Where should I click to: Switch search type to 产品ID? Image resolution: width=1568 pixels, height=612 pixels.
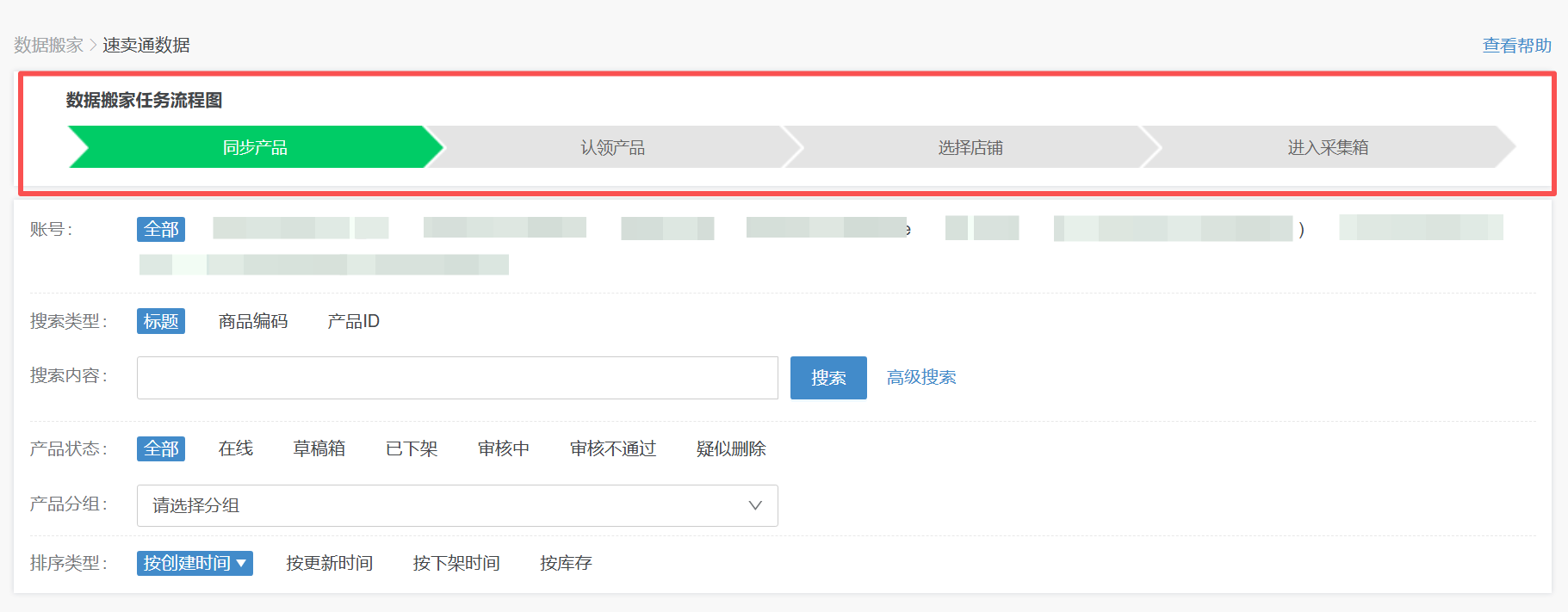click(x=353, y=321)
